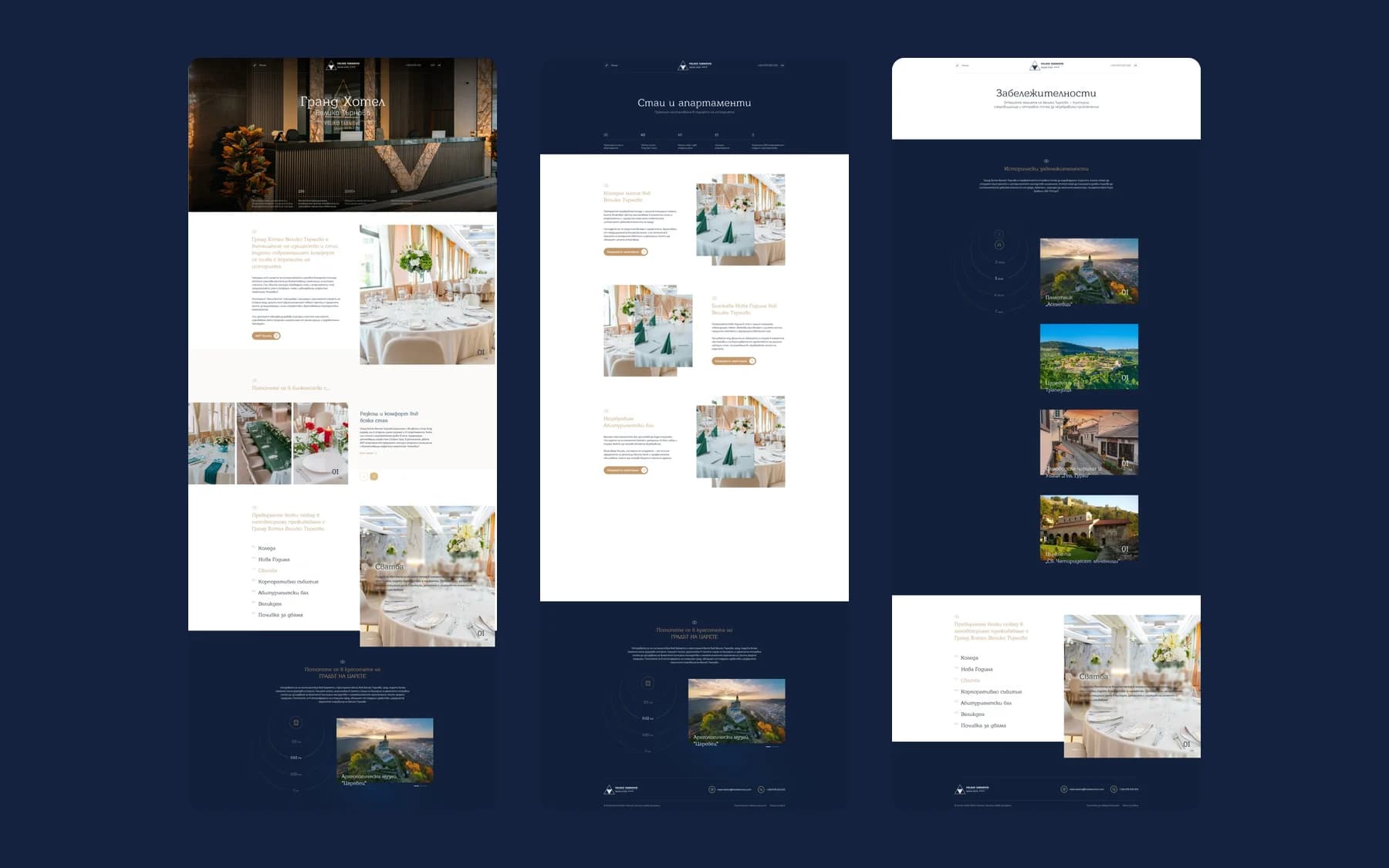1389x868 pixels.
Task: Click hotel logo in rooms page header
Action: [694, 66]
